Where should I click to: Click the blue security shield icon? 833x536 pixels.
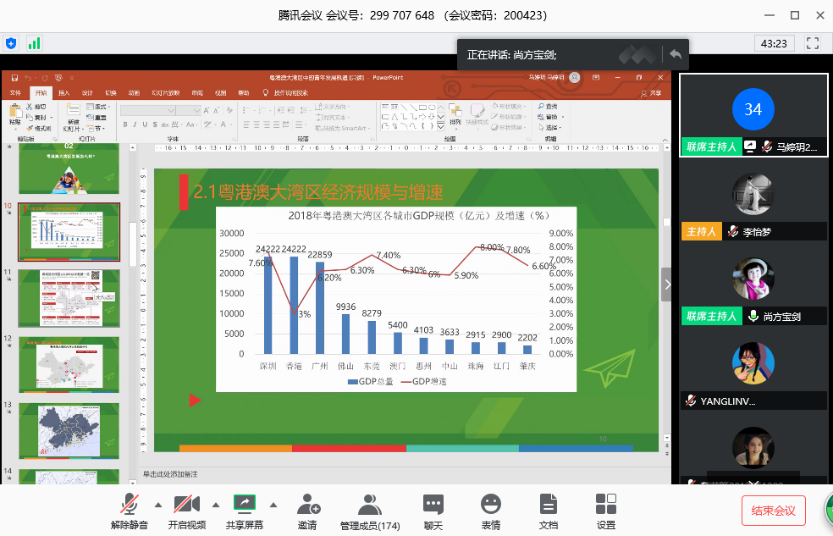11,43
